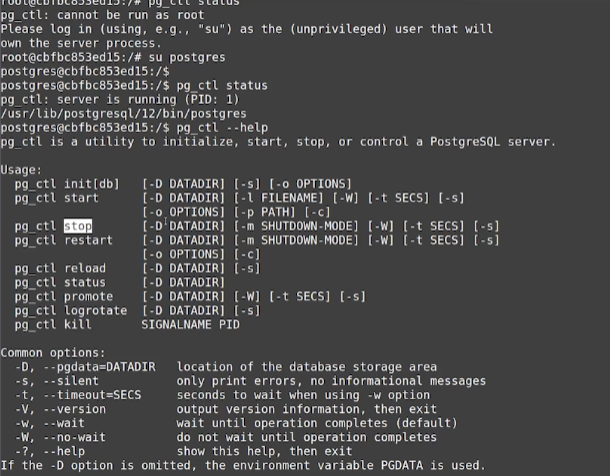Click the logrotate command word
The image size is (610, 476).
[x=95, y=311]
